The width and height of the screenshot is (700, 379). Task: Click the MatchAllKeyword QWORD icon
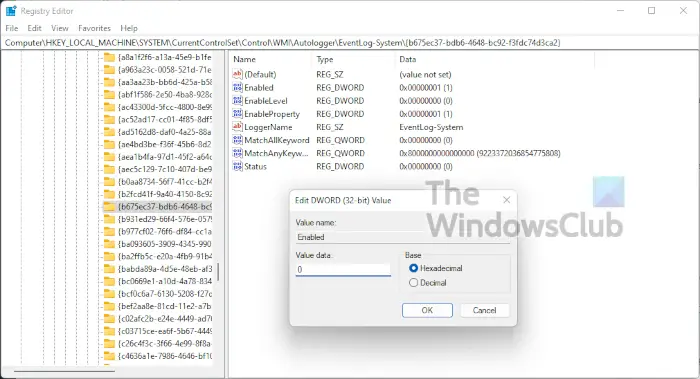pyautogui.click(x=238, y=140)
